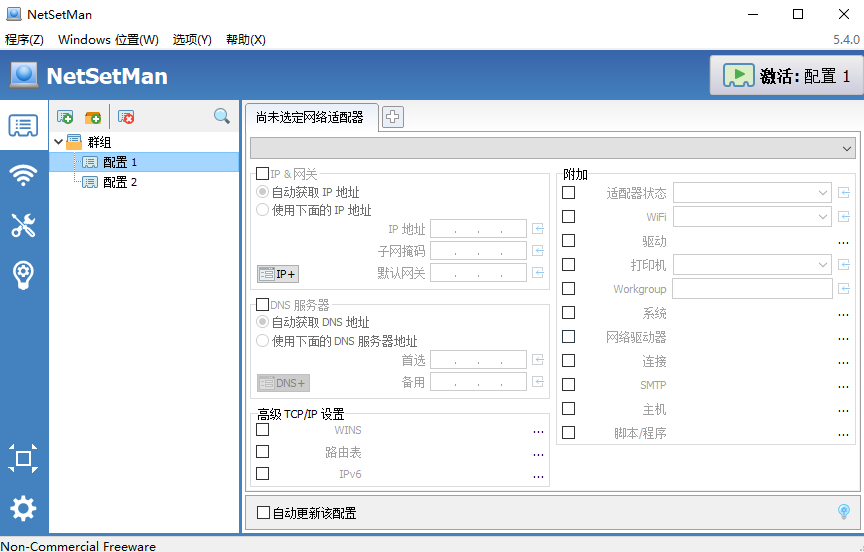864x552 pixels.
Task: Open the 打印机 dropdown list
Action: [752, 264]
